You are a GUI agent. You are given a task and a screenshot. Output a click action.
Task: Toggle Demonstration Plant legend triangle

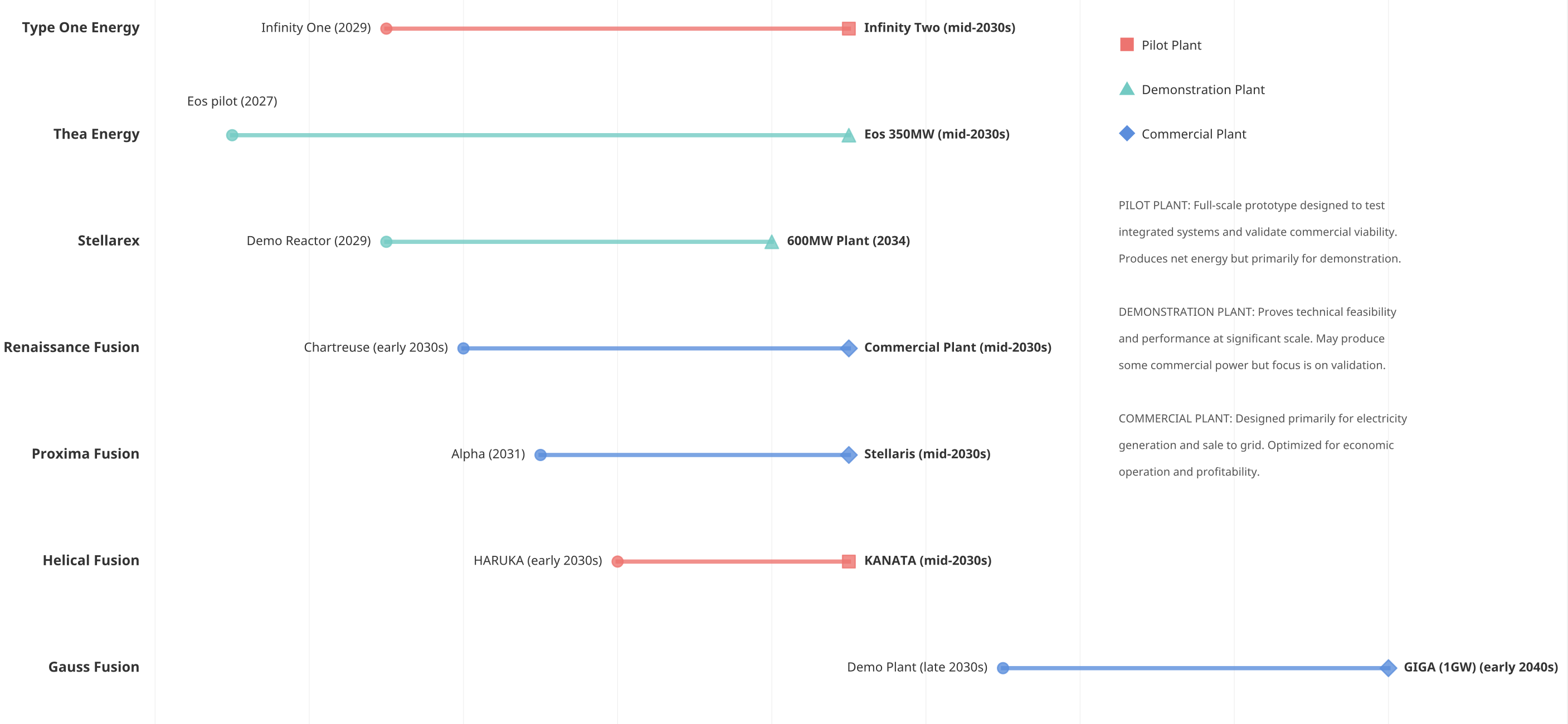point(1127,90)
